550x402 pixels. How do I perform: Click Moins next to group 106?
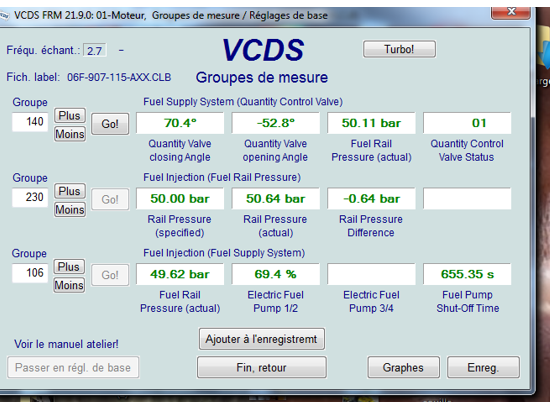coord(69,285)
